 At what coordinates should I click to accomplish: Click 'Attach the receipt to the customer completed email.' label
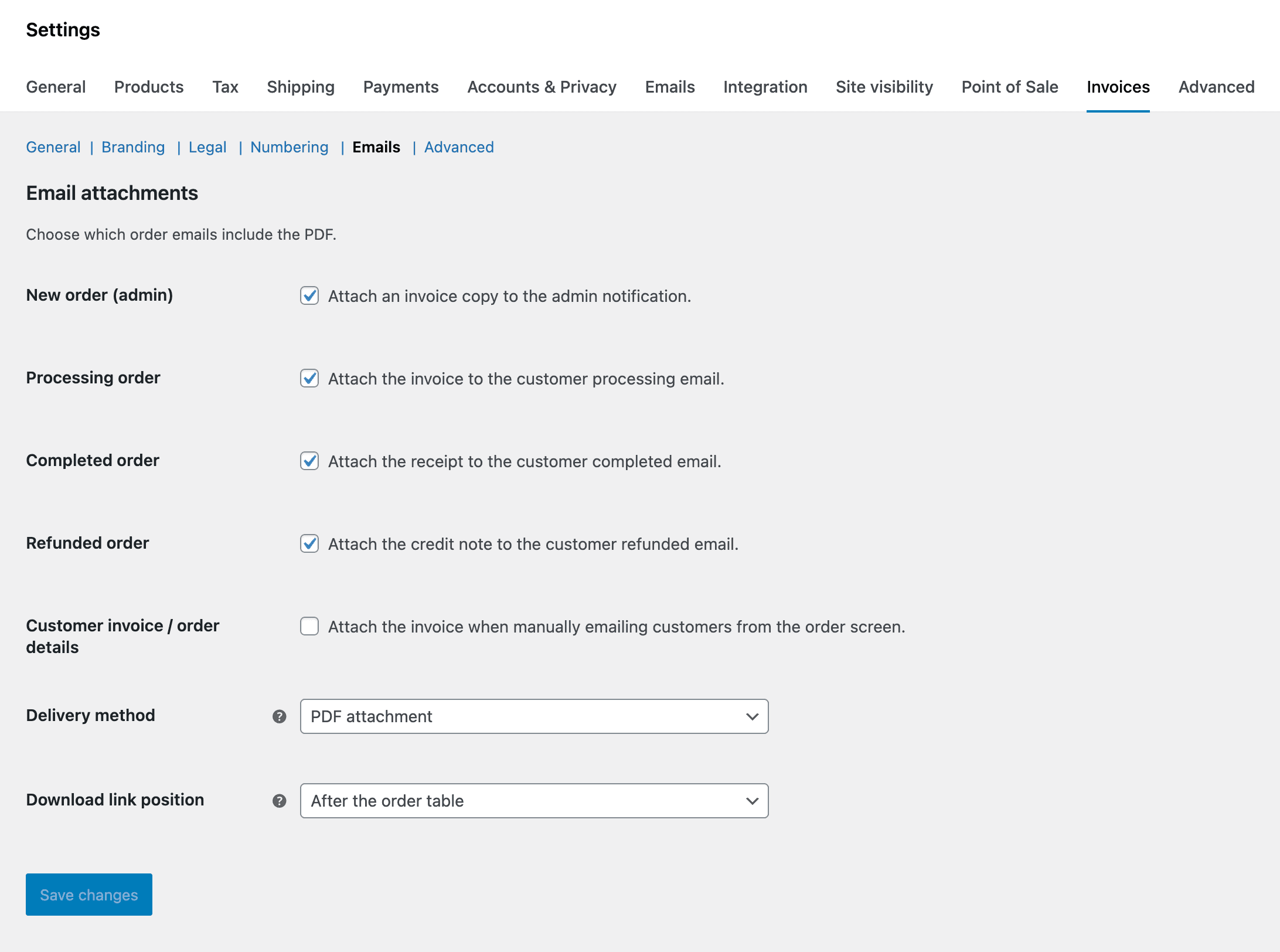pos(525,461)
